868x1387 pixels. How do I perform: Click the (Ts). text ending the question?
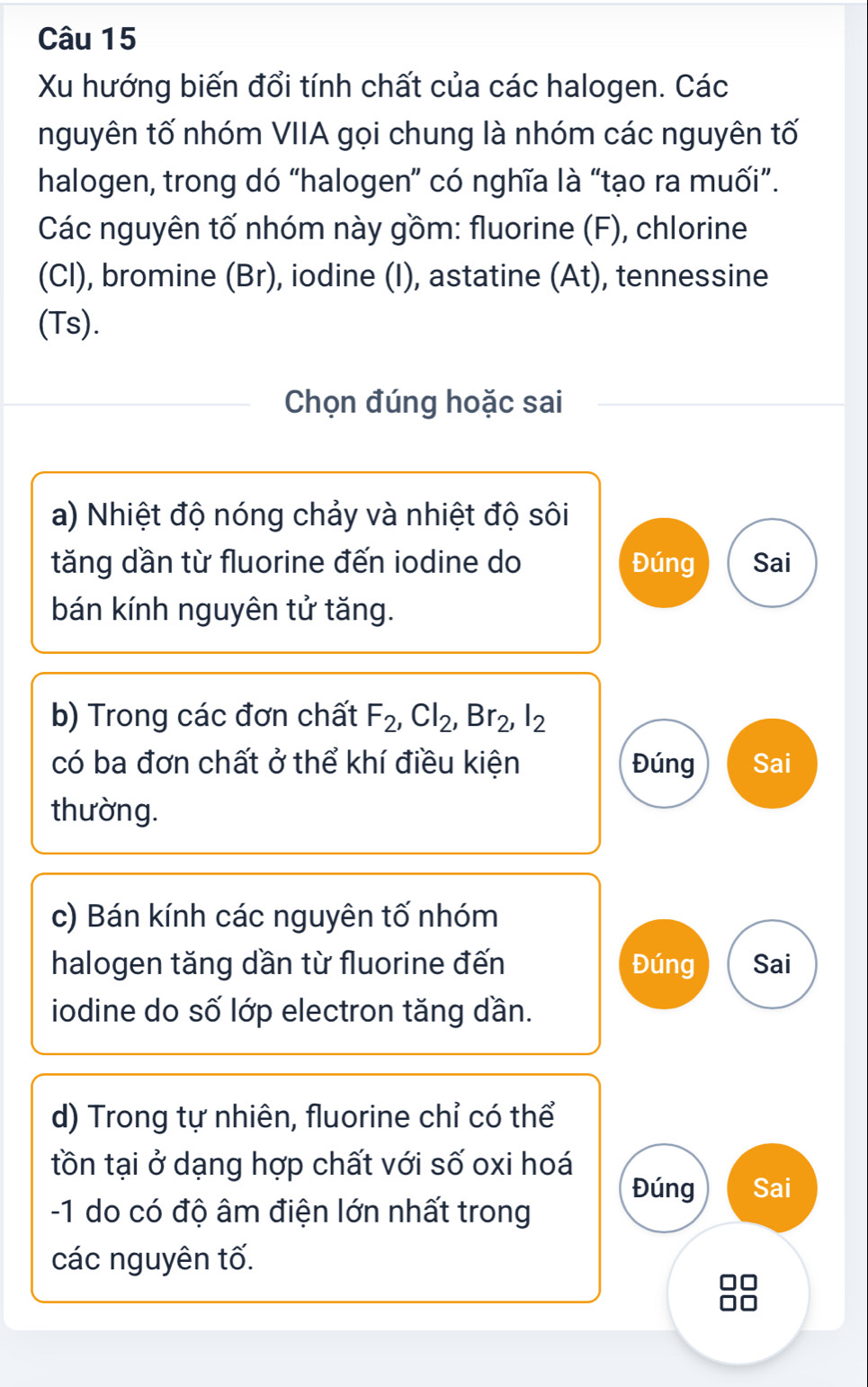(x=69, y=323)
